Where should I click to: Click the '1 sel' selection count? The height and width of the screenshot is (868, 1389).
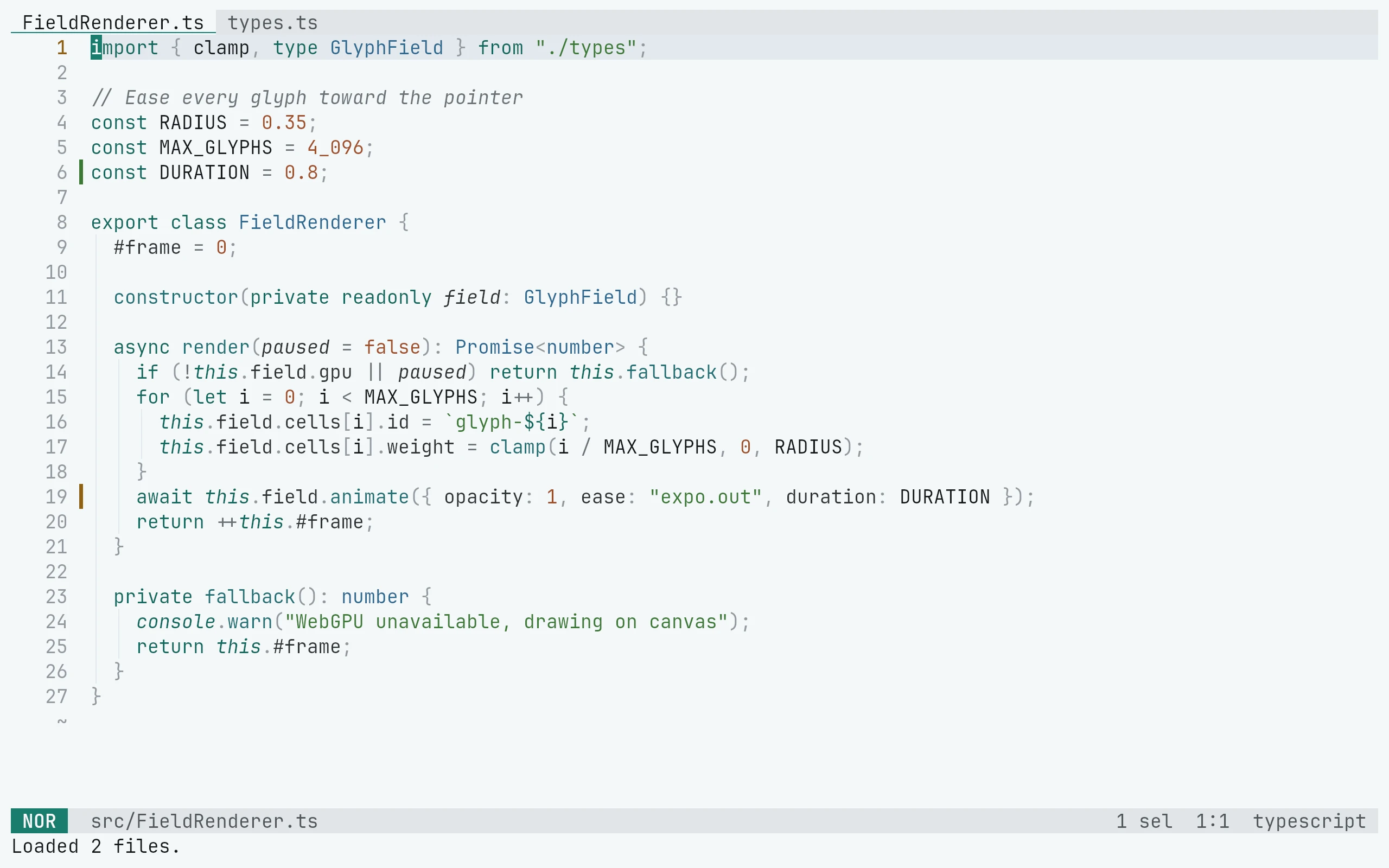1144,821
